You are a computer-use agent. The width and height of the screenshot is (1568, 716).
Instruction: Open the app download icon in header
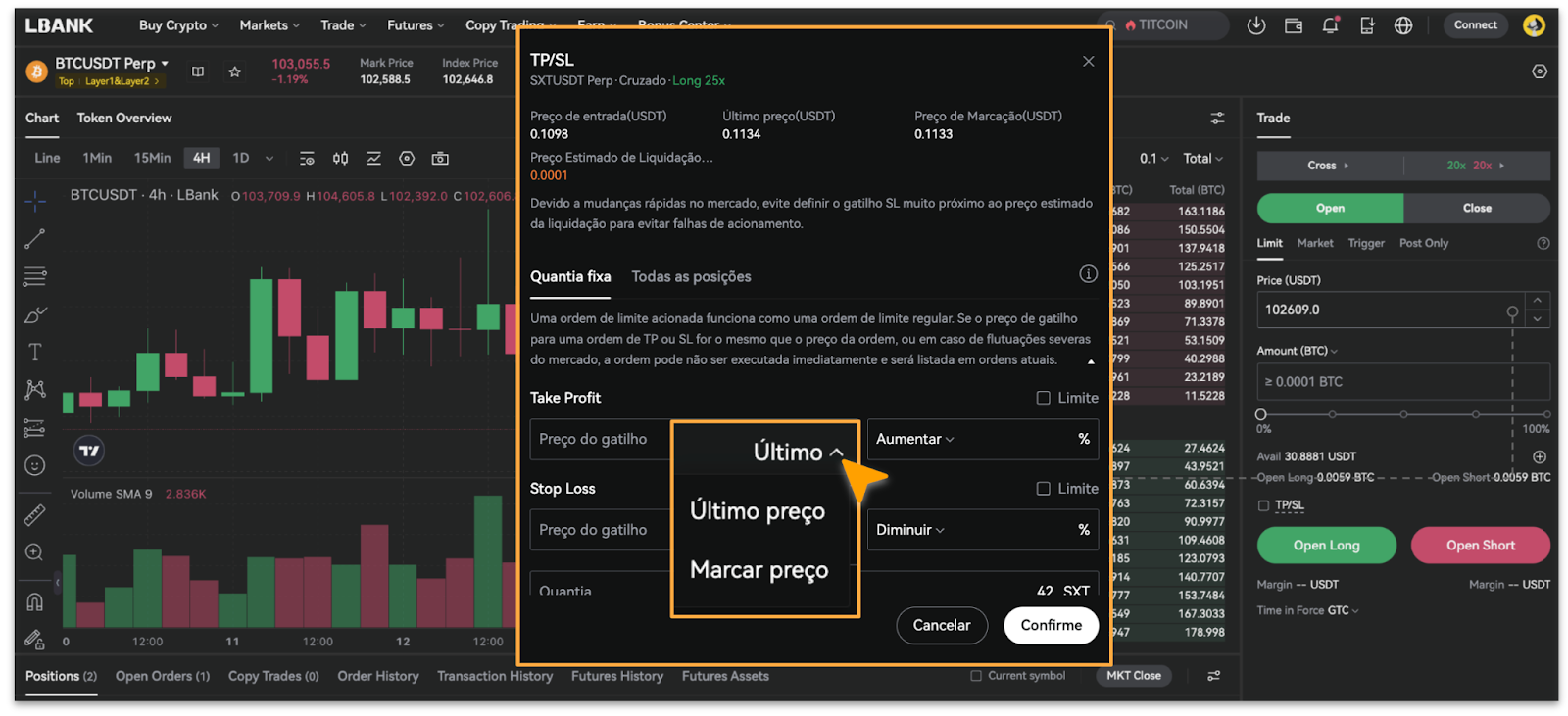[1256, 25]
